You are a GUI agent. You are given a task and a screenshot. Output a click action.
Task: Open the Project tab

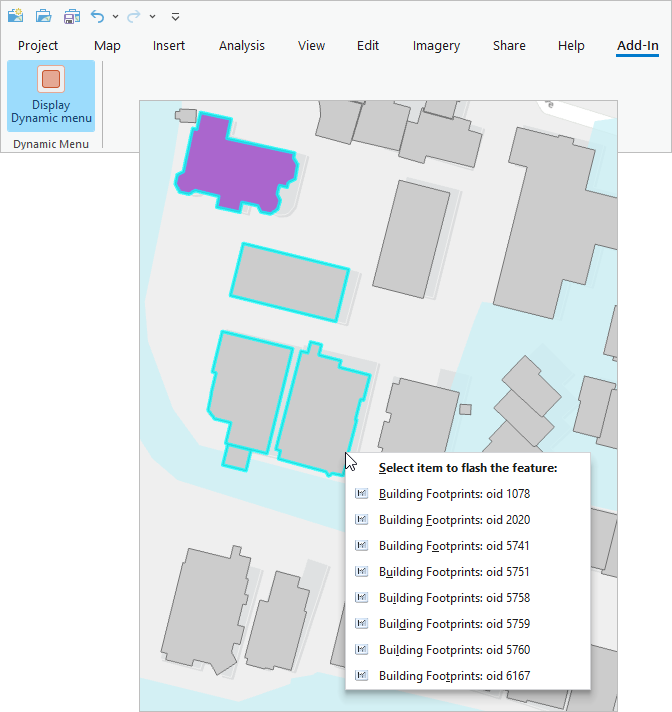38,46
